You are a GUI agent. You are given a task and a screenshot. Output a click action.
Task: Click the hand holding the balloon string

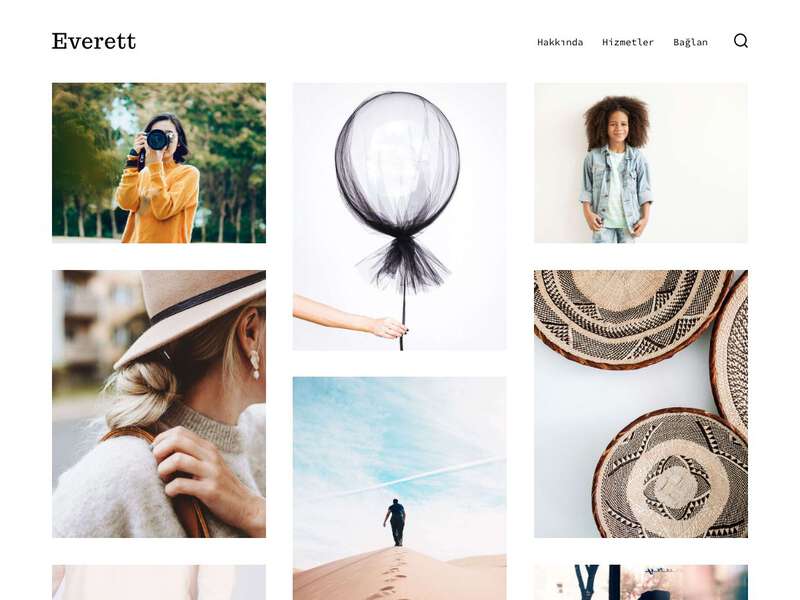pyautogui.click(x=387, y=328)
